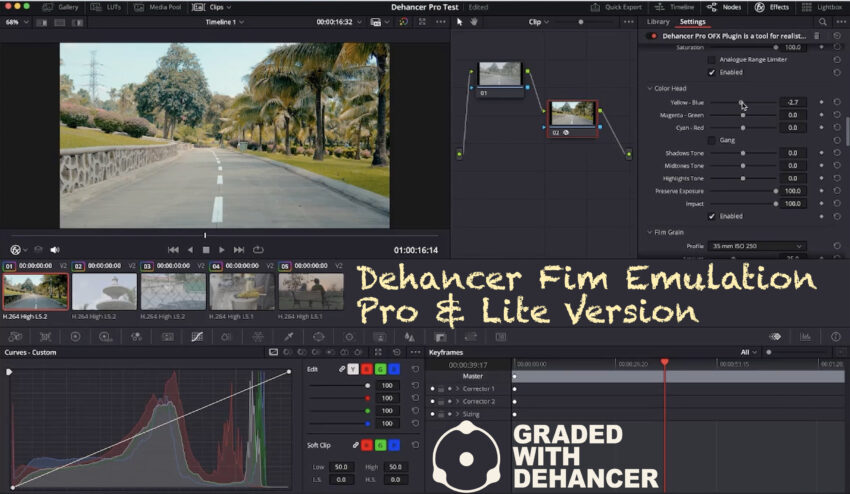This screenshot has height=494, width=850.
Task: Search the effects settings panel
Action: (x=822, y=22)
